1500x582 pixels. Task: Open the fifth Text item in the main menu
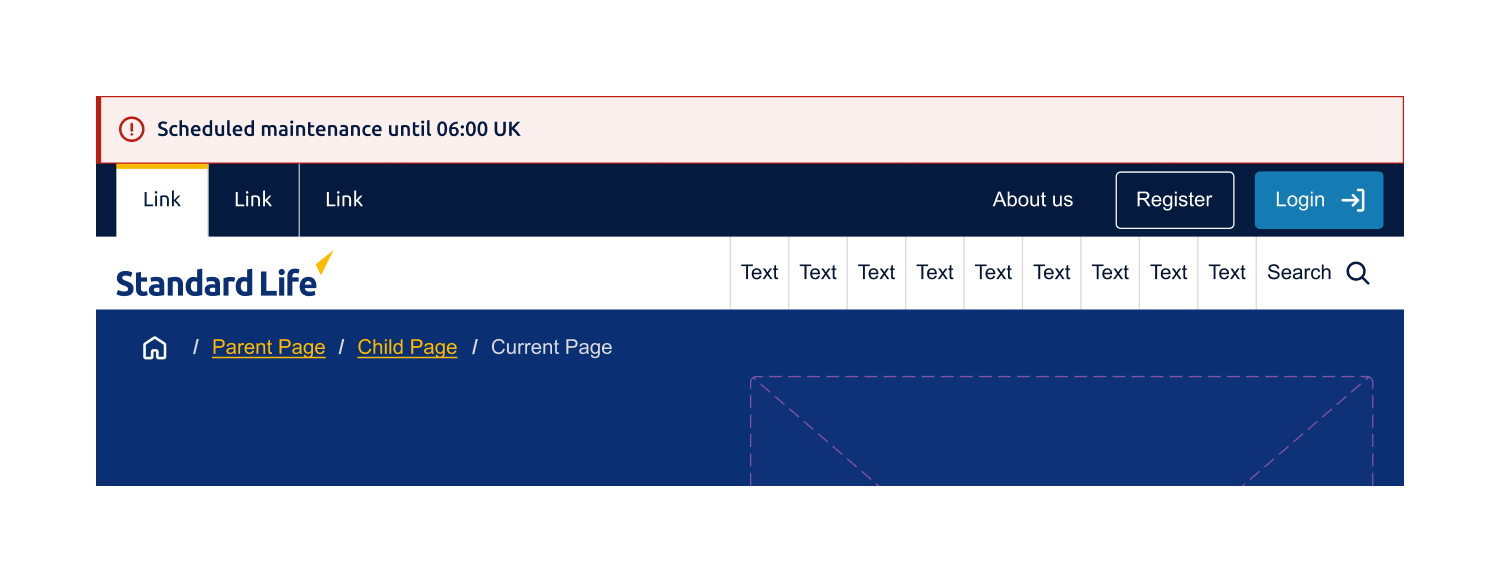click(994, 273)
